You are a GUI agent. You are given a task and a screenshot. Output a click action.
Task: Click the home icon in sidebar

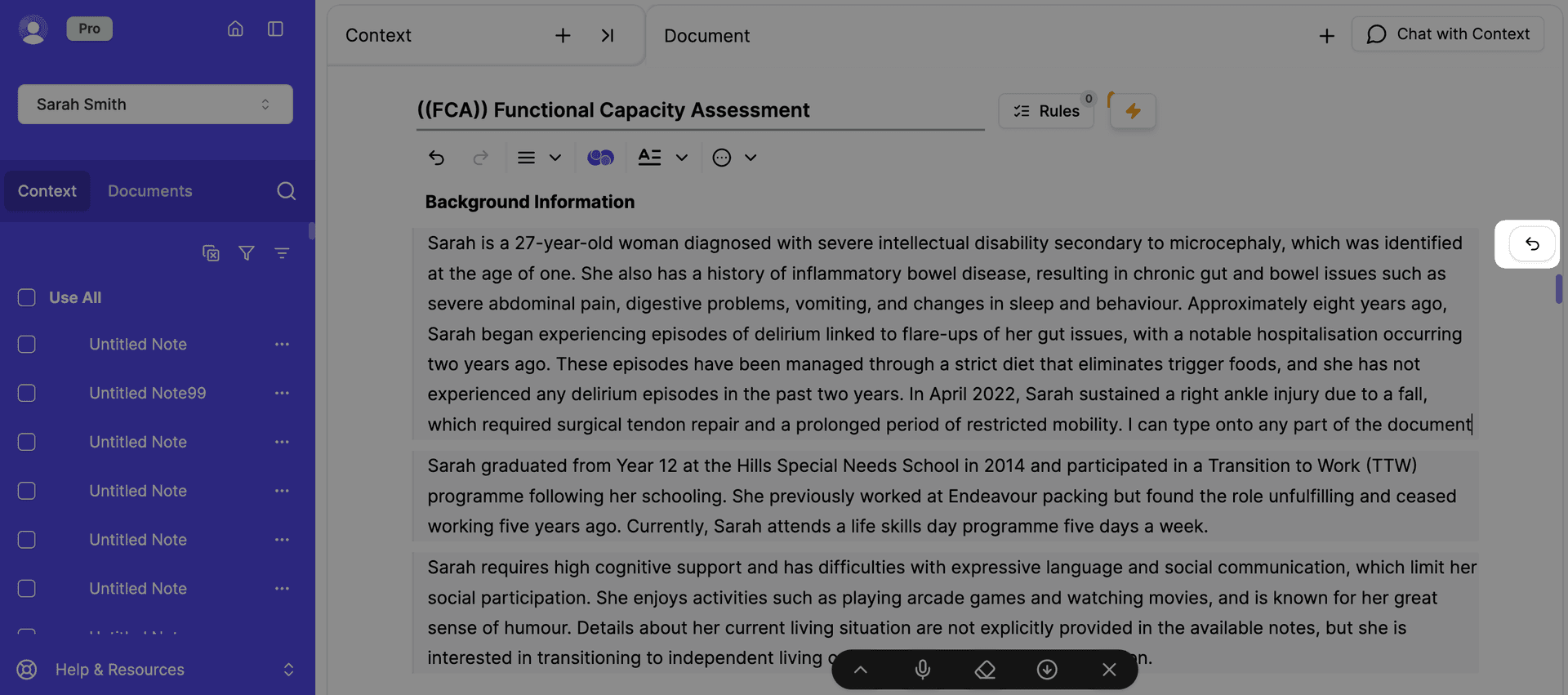point(235,29)
